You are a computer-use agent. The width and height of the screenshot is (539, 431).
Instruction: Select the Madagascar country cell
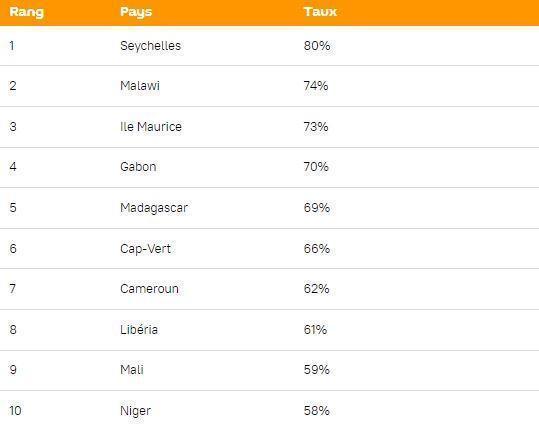pos(154,208)
